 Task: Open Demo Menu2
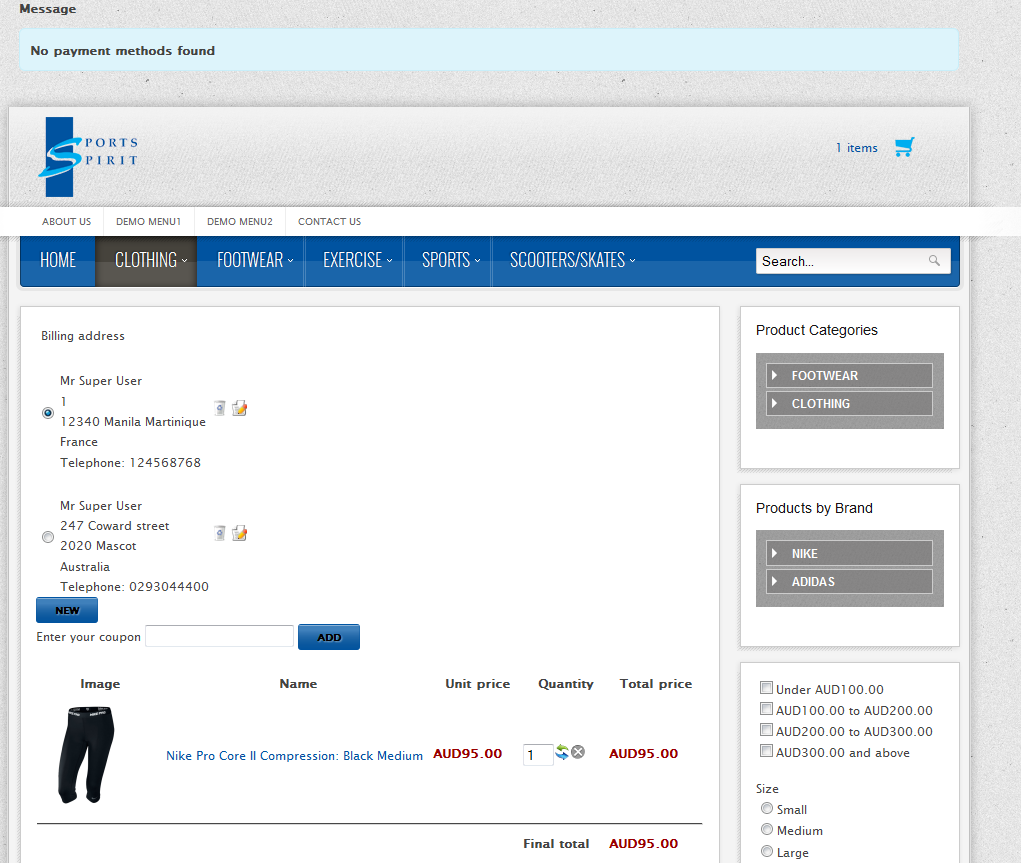pyautogui.click(x=240, y=221)
